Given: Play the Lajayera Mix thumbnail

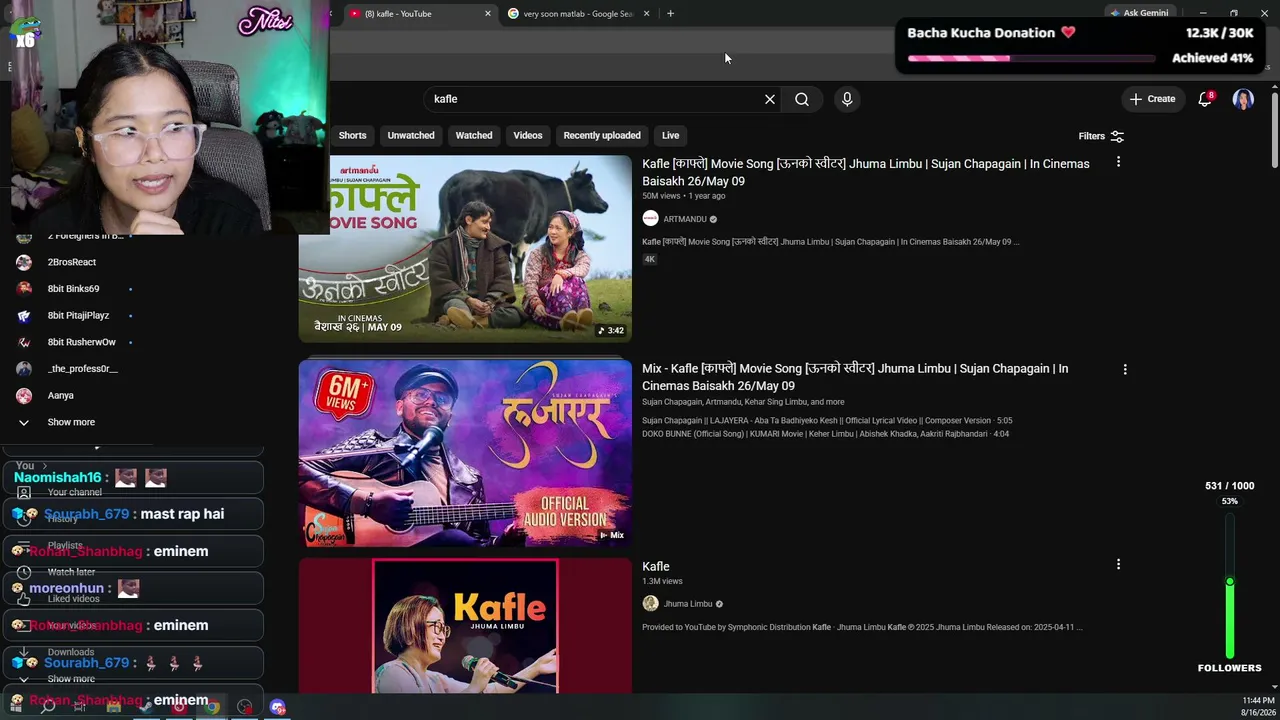Looking at the screenshot, I should (x=465, y=453).
